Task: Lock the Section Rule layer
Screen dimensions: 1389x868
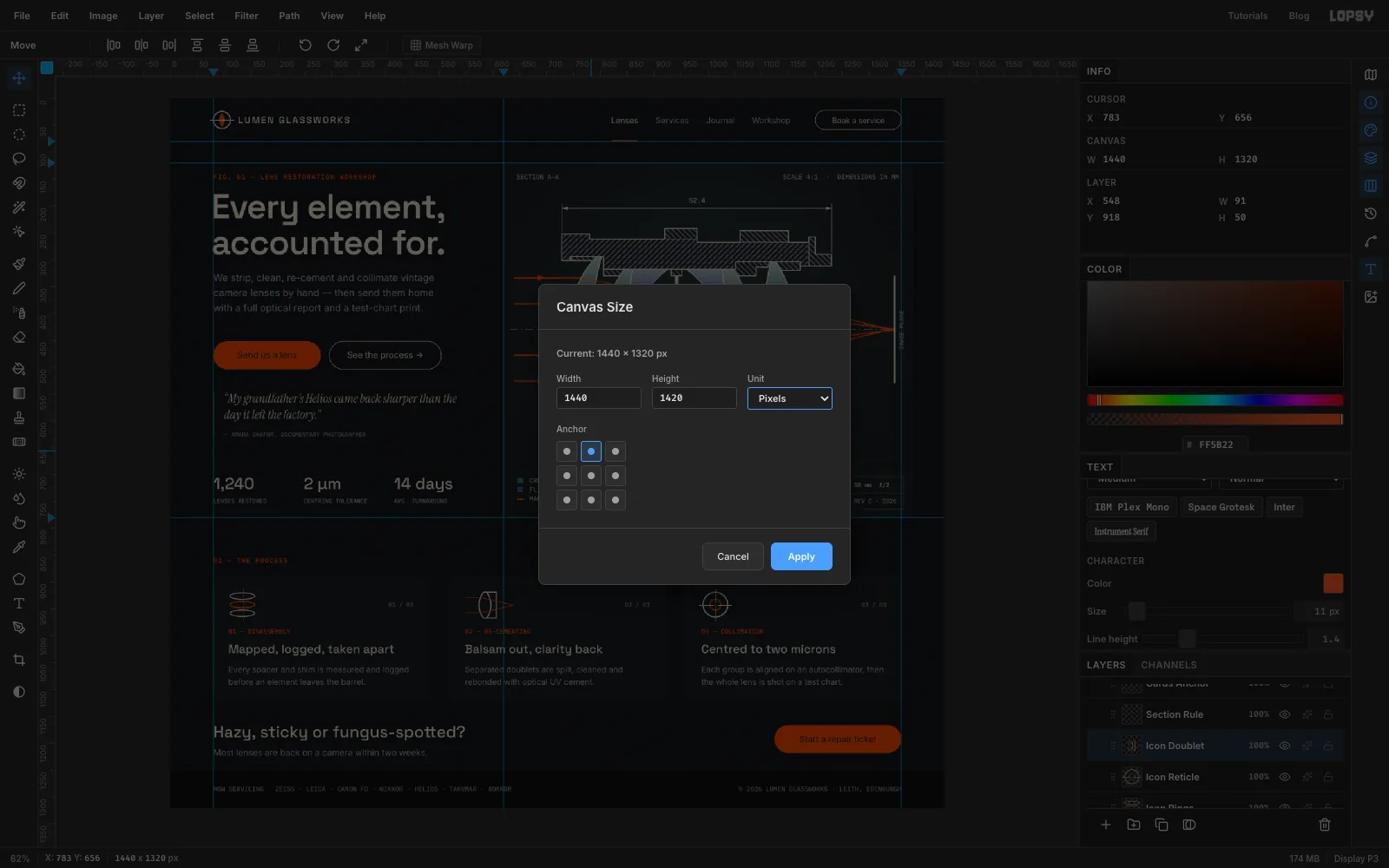Action: 1328,714
